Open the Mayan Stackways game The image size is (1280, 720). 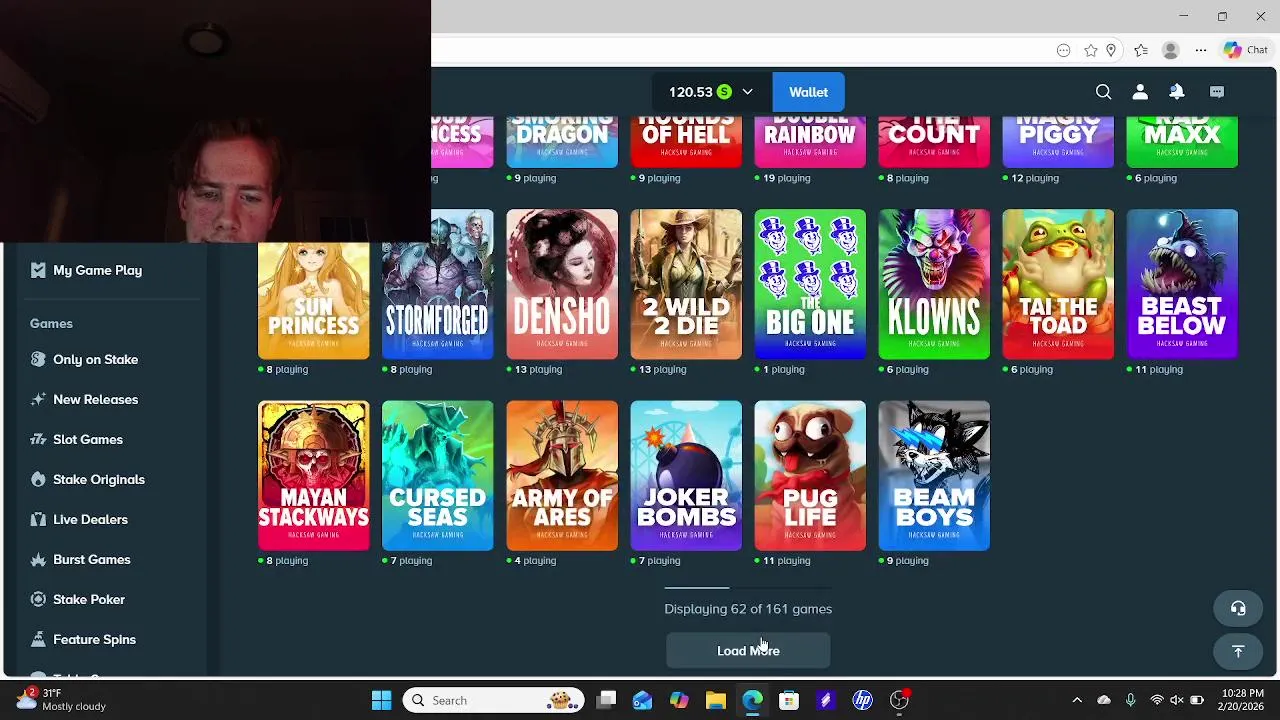pyautogui.click(x=313, y=476)
